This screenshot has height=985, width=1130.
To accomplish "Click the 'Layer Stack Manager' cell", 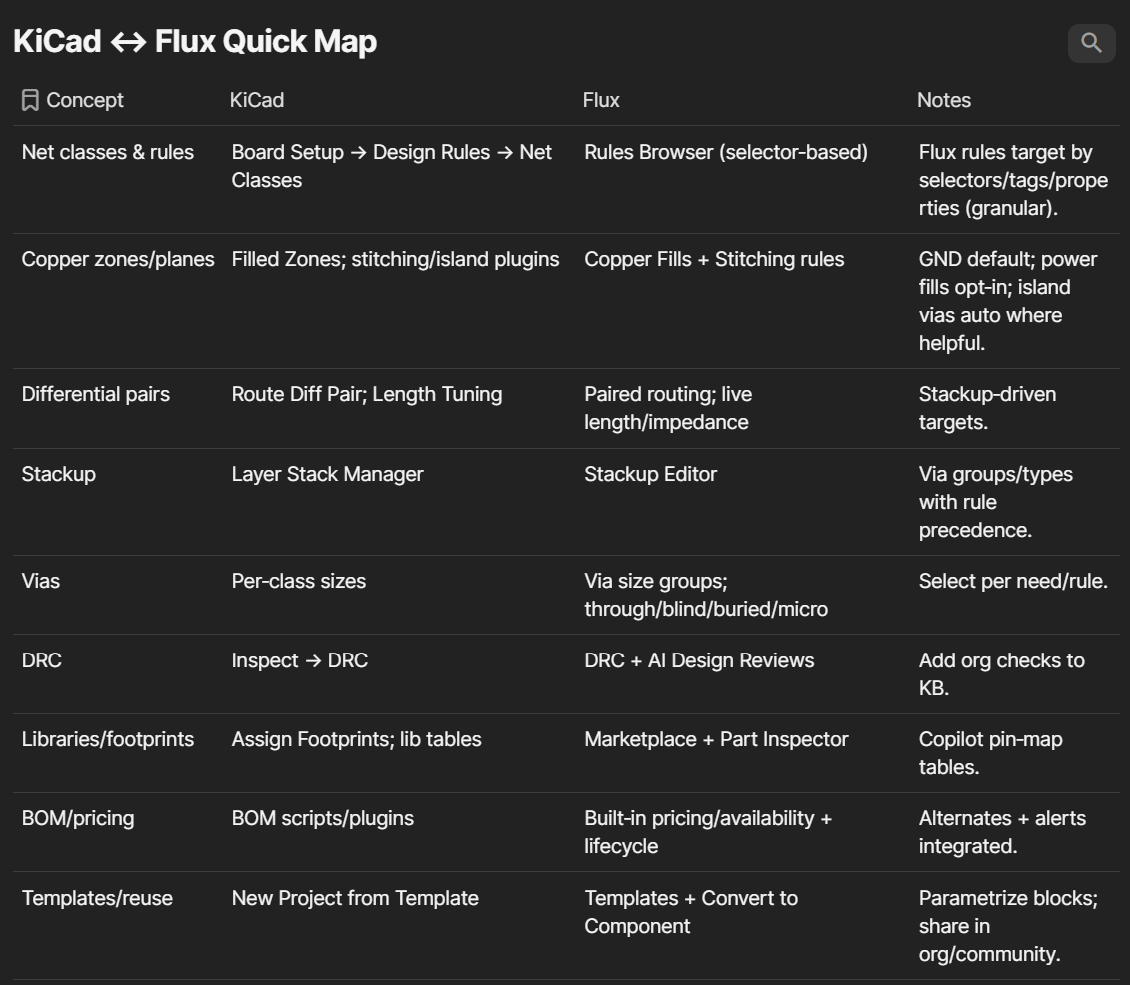I will coord(327,474).
